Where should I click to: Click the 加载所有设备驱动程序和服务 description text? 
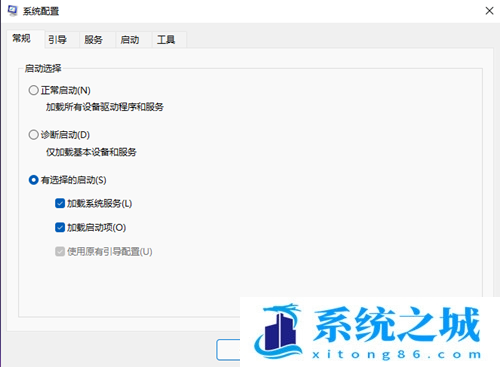click(105, 107)
